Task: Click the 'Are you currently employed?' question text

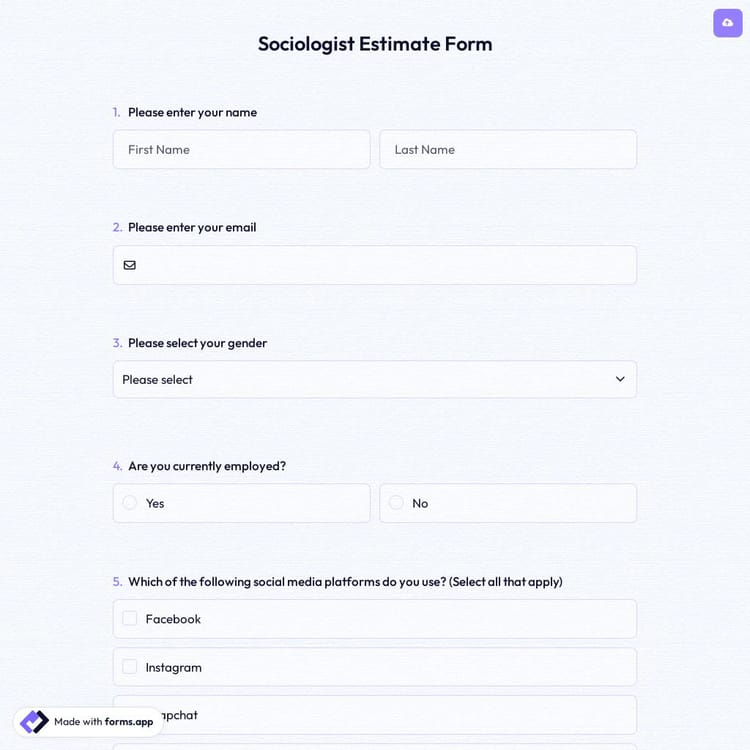Action: click(207, 466)
